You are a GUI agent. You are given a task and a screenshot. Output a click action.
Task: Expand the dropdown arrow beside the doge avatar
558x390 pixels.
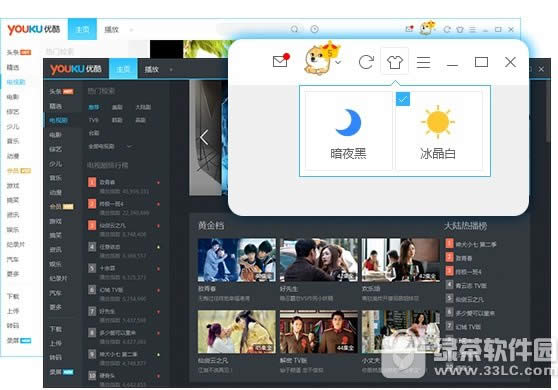[338, 63]
